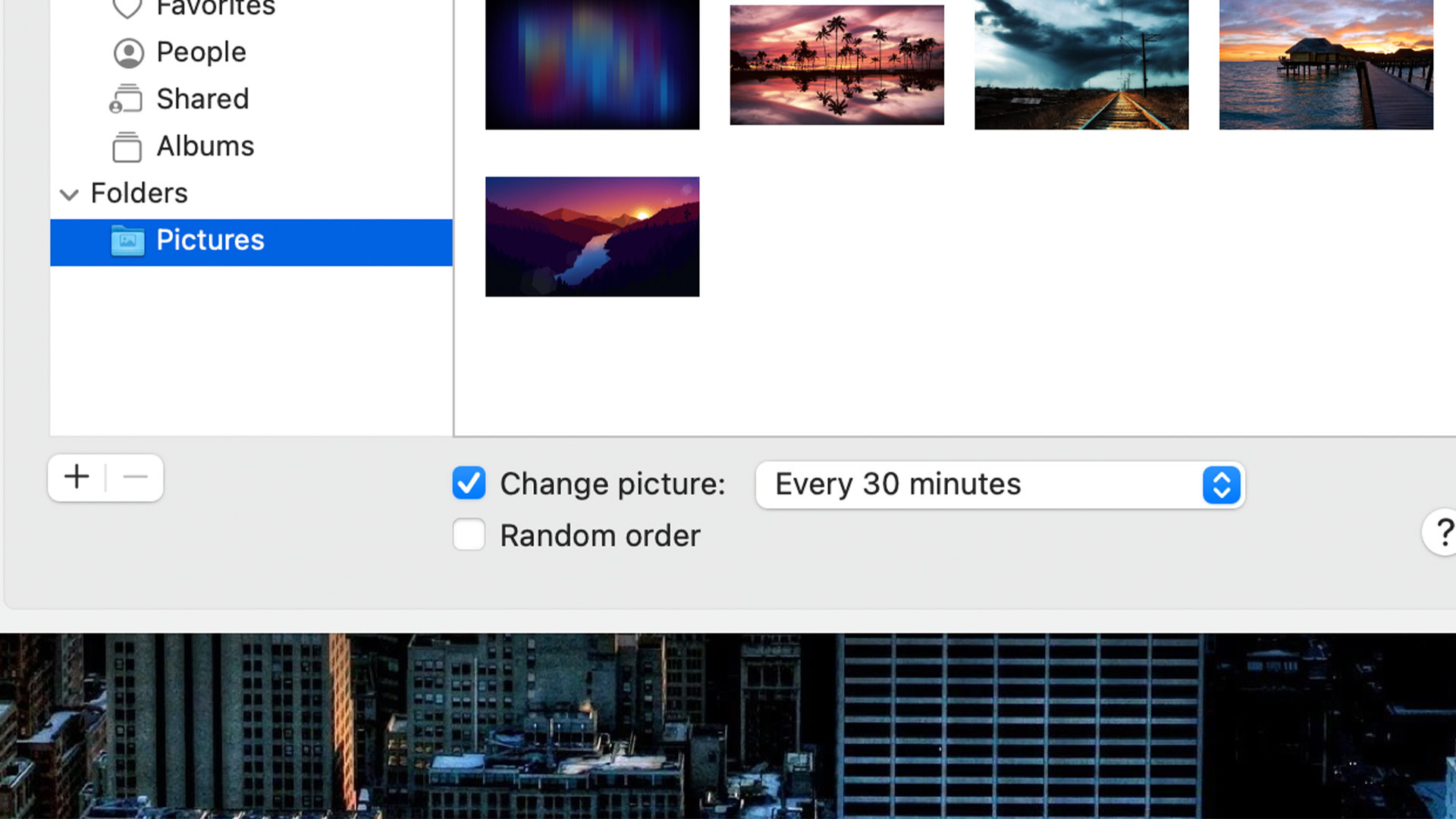Uncheck the Change picture checkbox
This screenshot has height=819, width=1456.
click(x=469, y=484)
